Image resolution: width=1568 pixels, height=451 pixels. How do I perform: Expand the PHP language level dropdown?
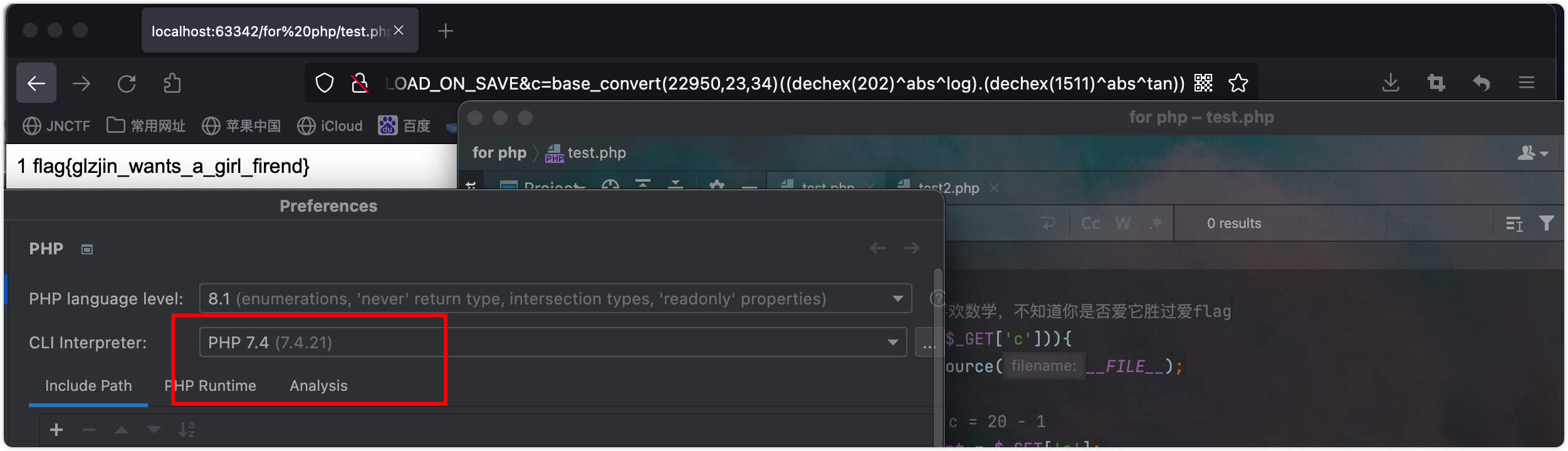click(897, 299)
